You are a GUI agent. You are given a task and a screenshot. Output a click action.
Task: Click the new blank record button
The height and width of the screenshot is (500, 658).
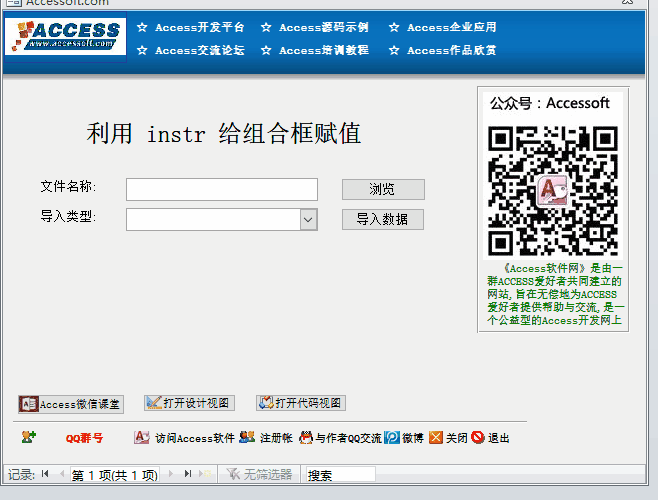[205, 474]
